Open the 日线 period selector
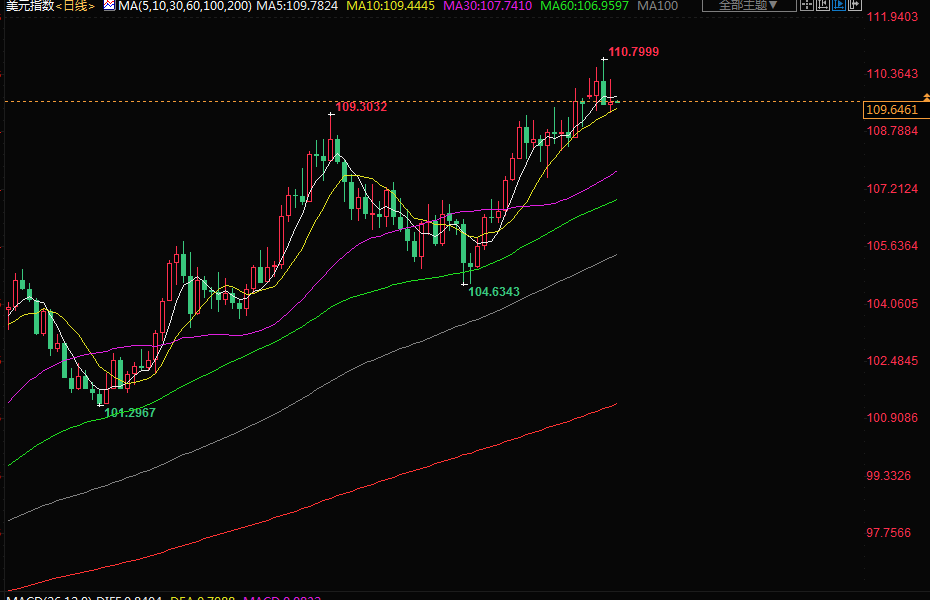This screenshot has height=600, width=930. [76, 6]
